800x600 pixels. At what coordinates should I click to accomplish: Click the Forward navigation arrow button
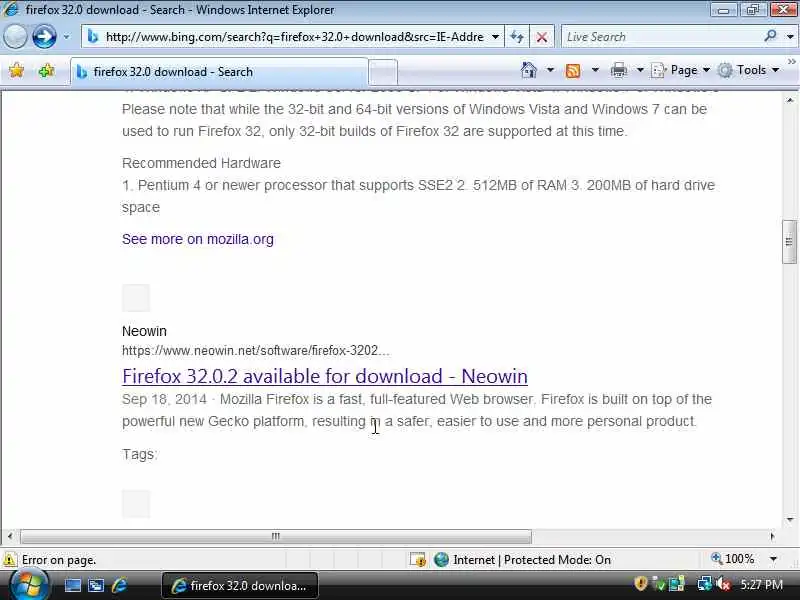point(44,37)
